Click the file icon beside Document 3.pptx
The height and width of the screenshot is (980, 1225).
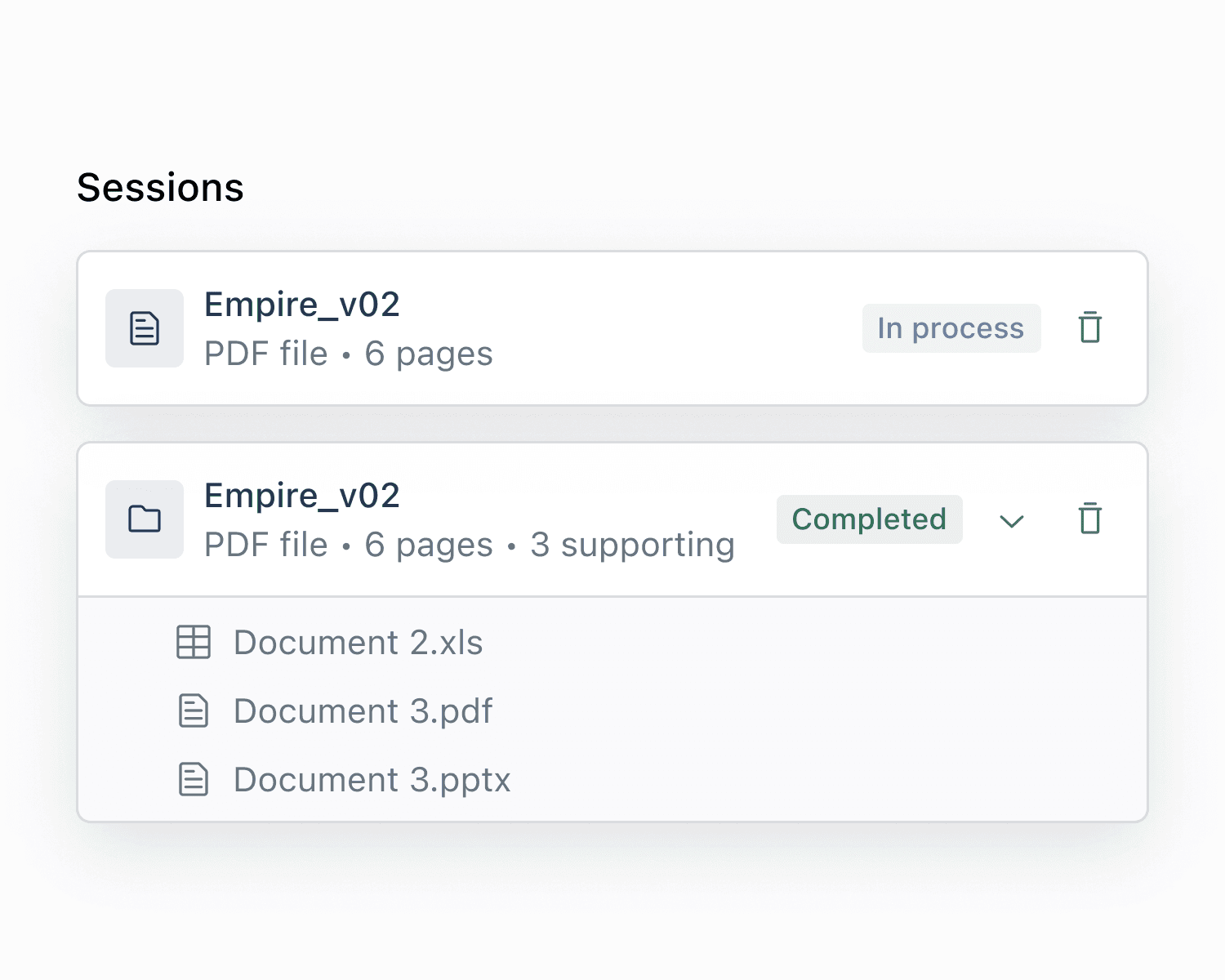194,780
